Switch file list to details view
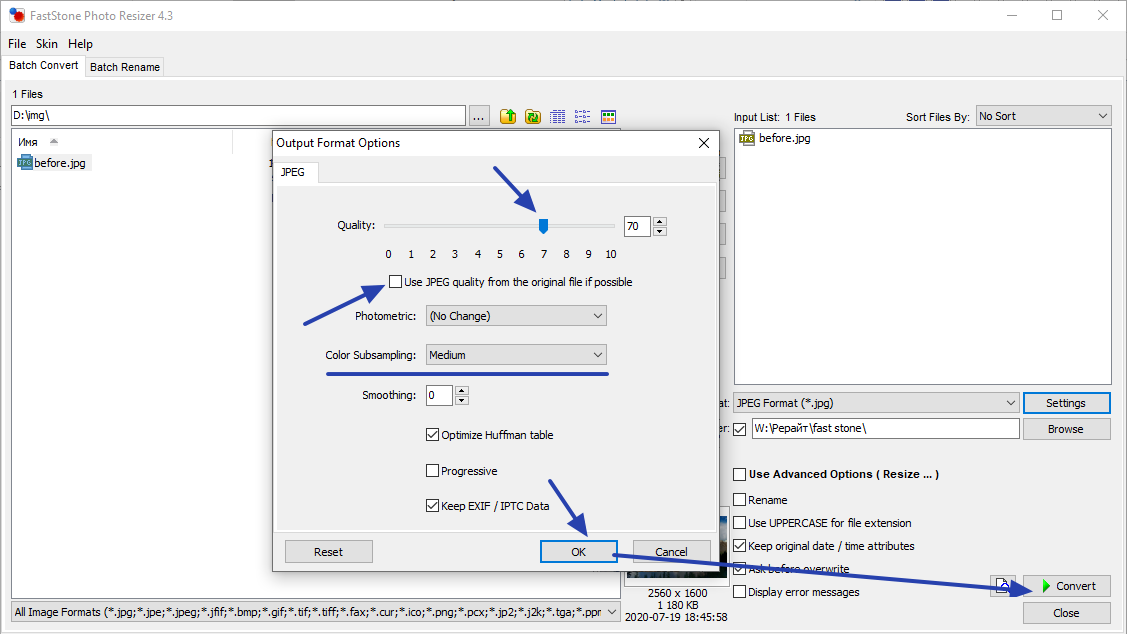 click(x=558, y=117)
